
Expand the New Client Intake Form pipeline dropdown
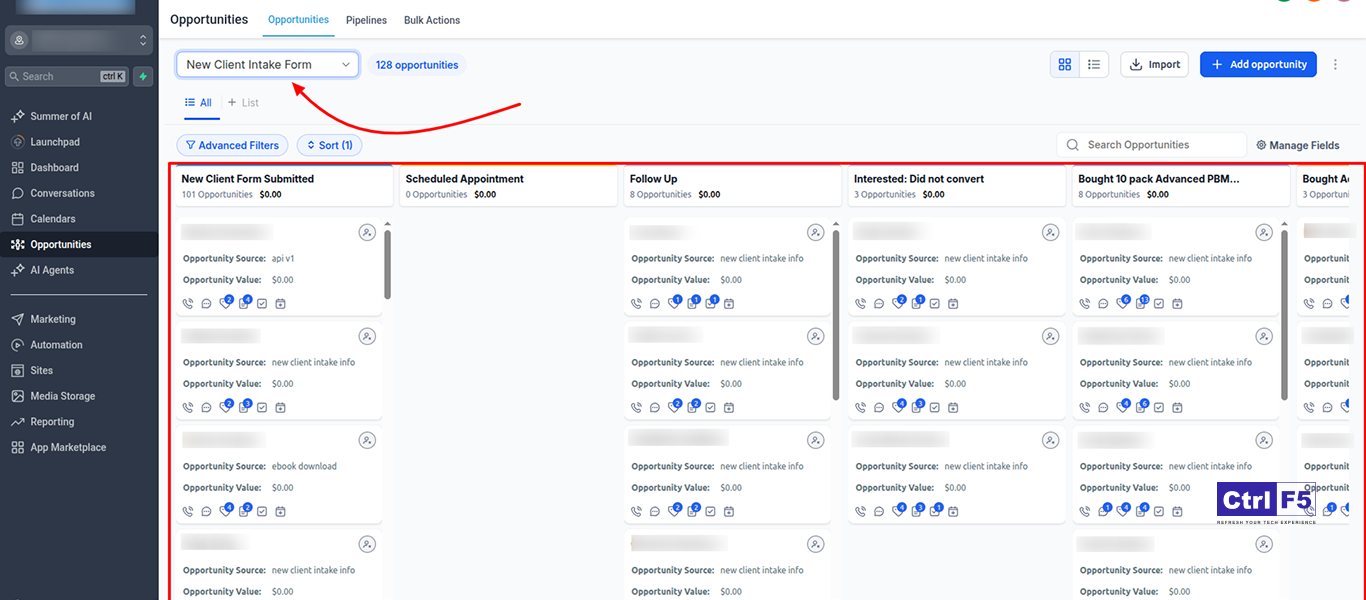coord(267,64)
